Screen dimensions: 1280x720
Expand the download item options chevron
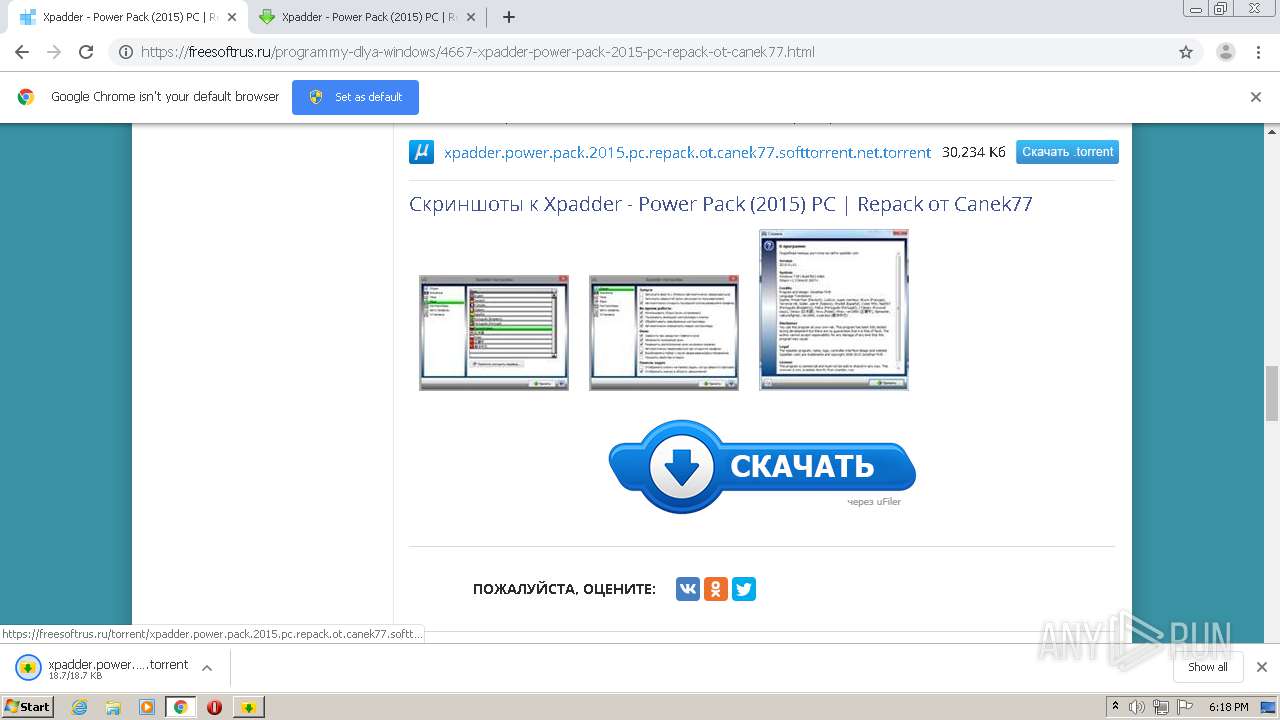(207, 668)
